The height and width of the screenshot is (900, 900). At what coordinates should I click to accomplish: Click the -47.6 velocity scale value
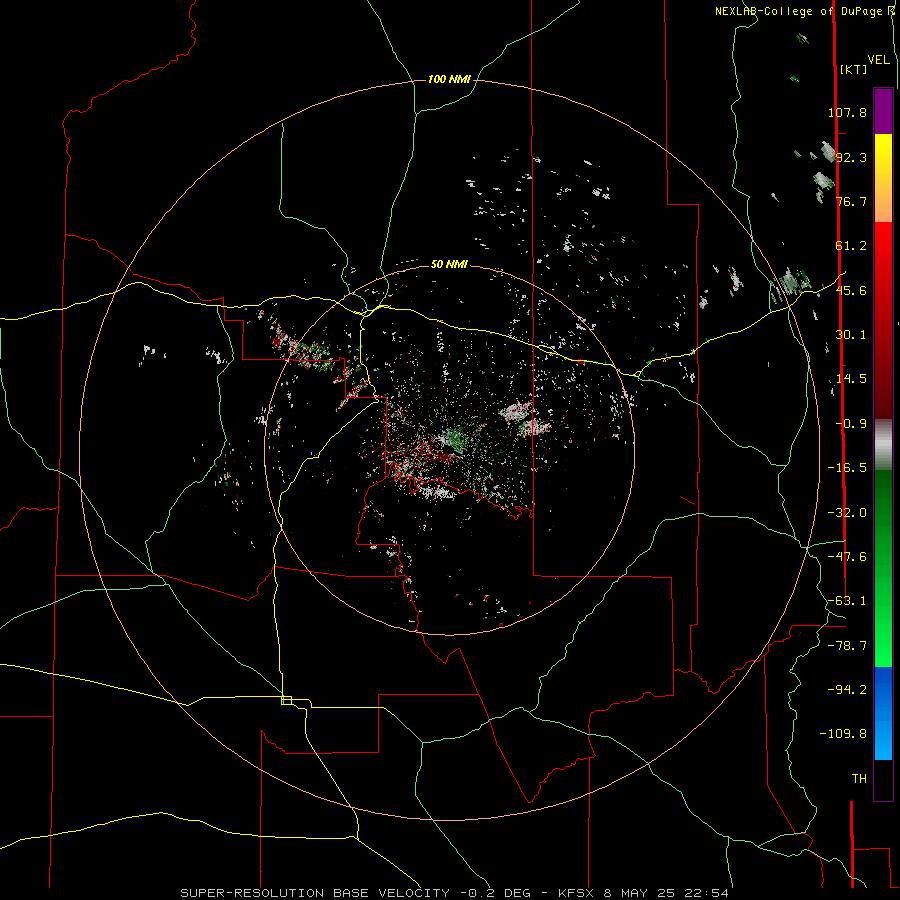coord(847,557)
